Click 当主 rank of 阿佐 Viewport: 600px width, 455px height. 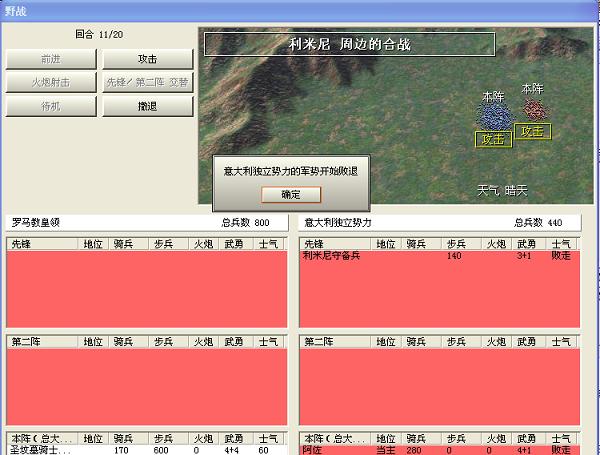[x=386, y=450]
